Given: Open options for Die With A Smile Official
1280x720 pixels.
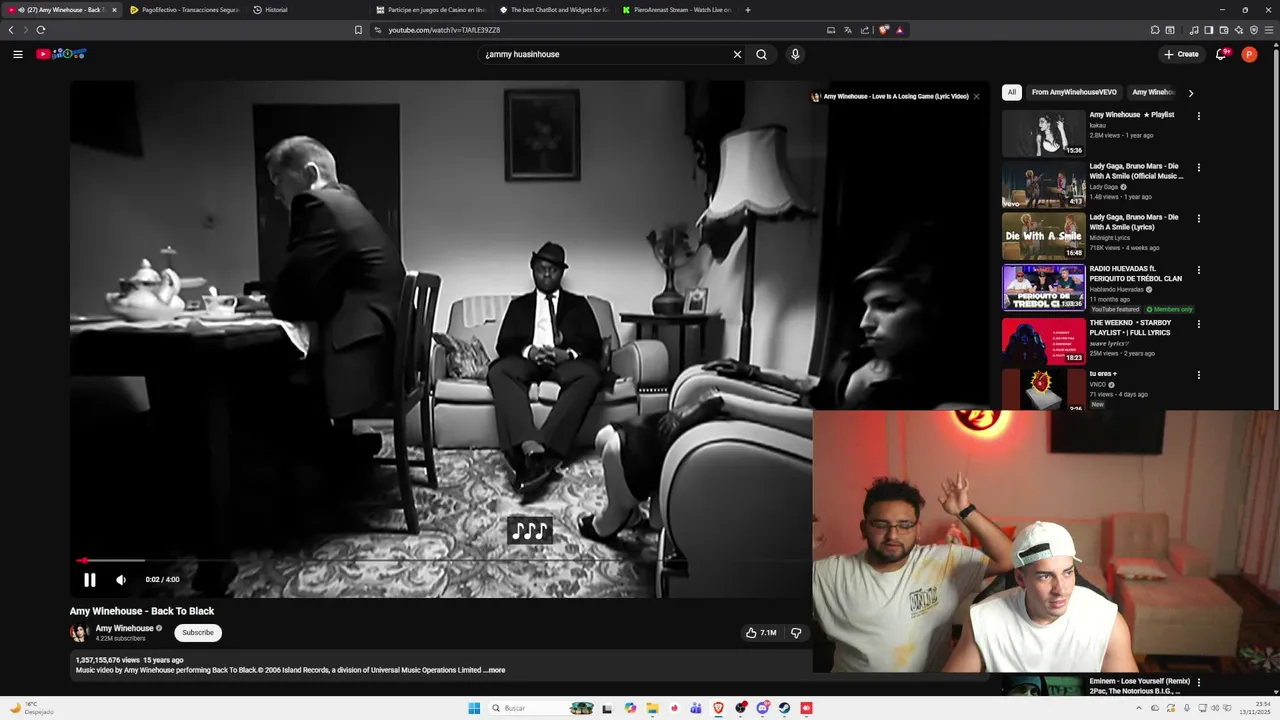Looking at the screenshot, I should tap(1198, 167).
